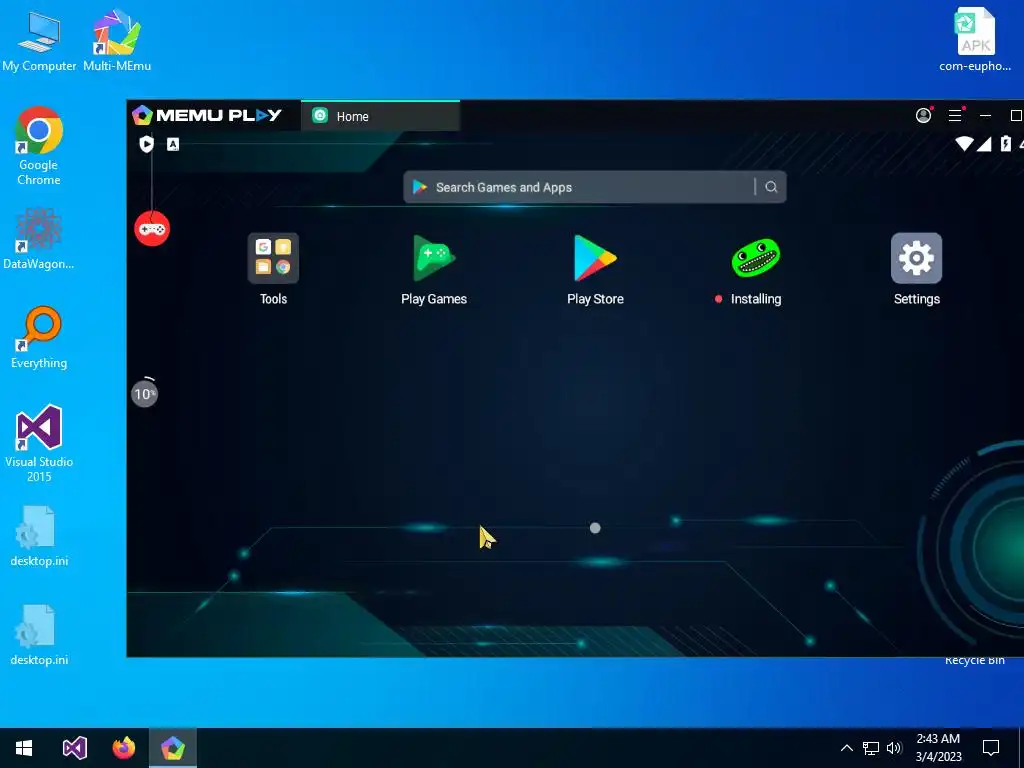Open the Tools folder in MEmu
The width and height of the screenshot is (1024, 768).
(x=273, y=259)
